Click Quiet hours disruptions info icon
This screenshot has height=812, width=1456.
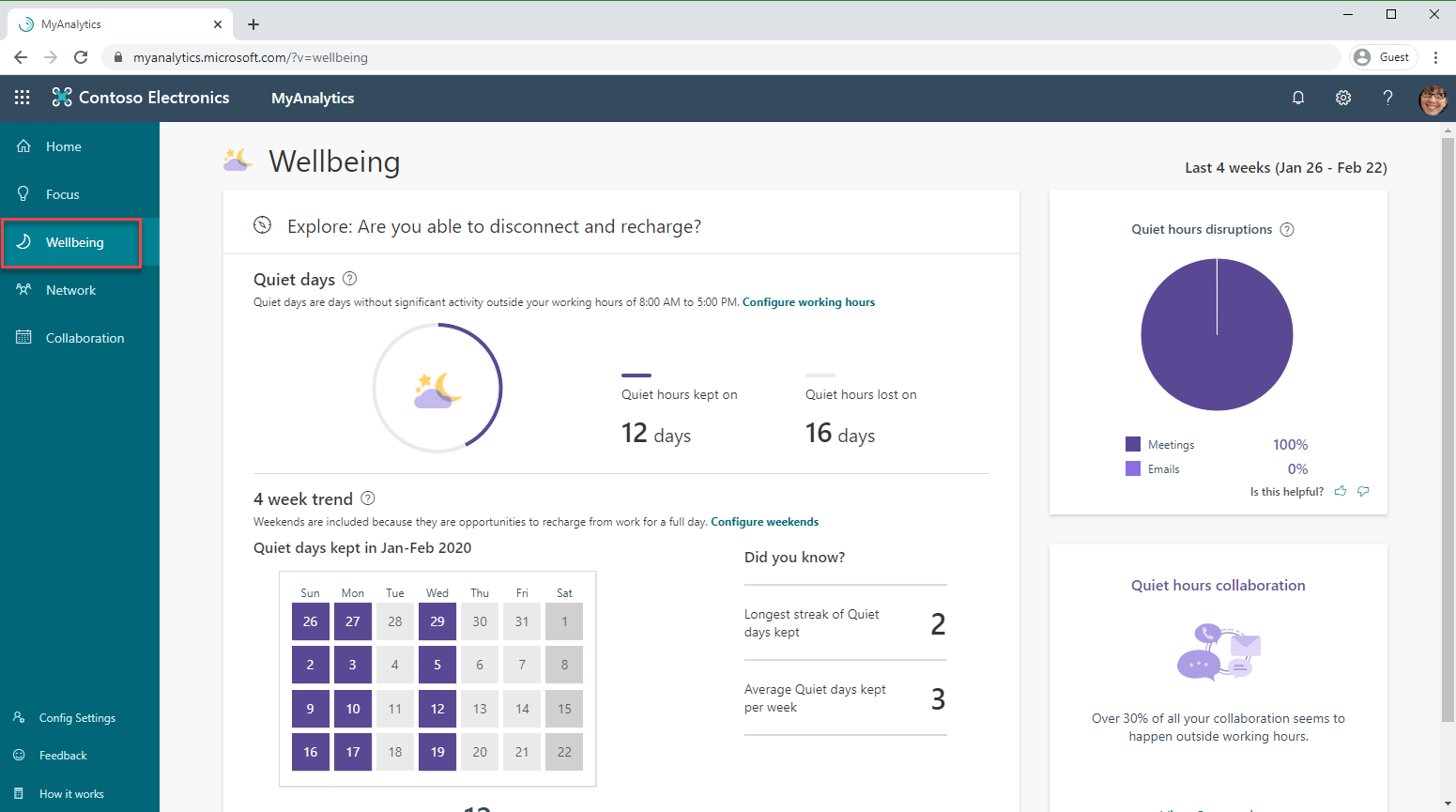(1287, 229)
